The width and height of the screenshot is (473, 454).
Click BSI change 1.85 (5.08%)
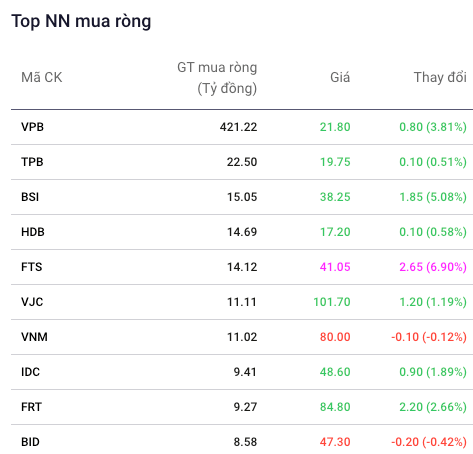[433, 197]
